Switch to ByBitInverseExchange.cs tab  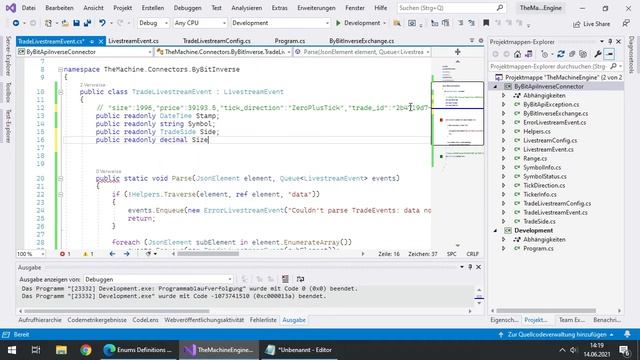tap(362, 41)
